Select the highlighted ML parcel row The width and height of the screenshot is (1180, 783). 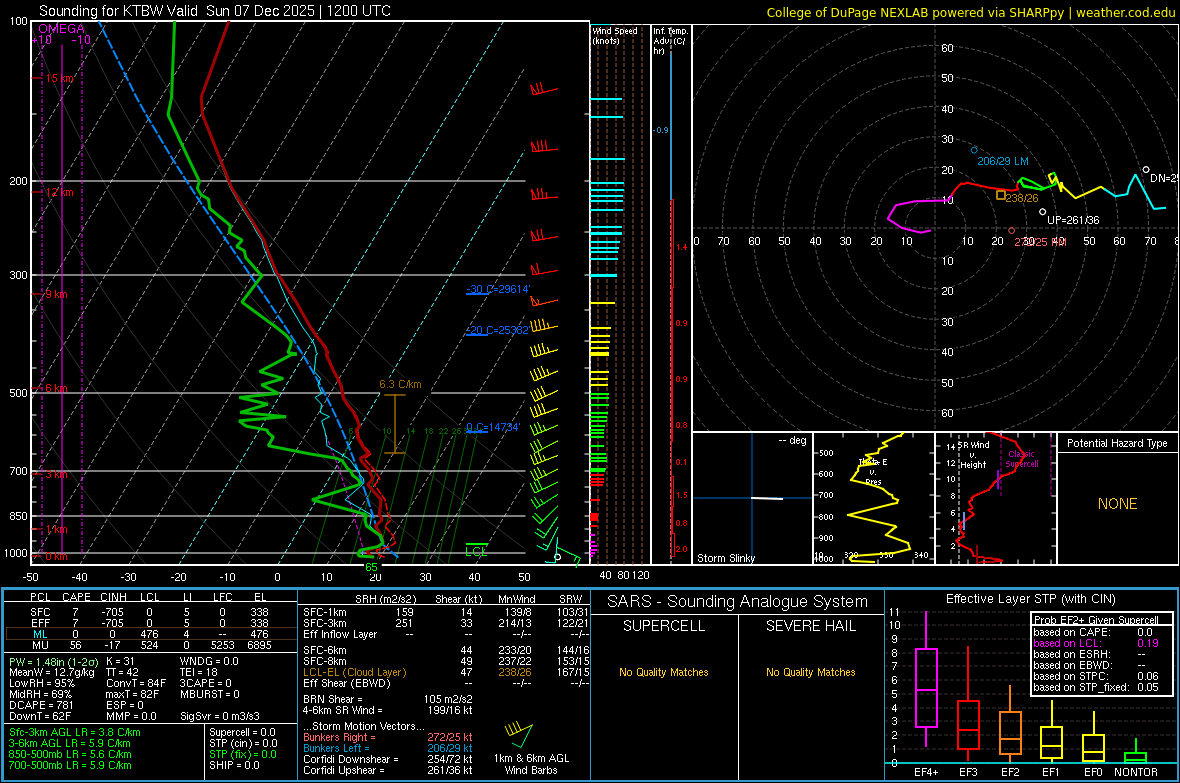pos(149,634)
